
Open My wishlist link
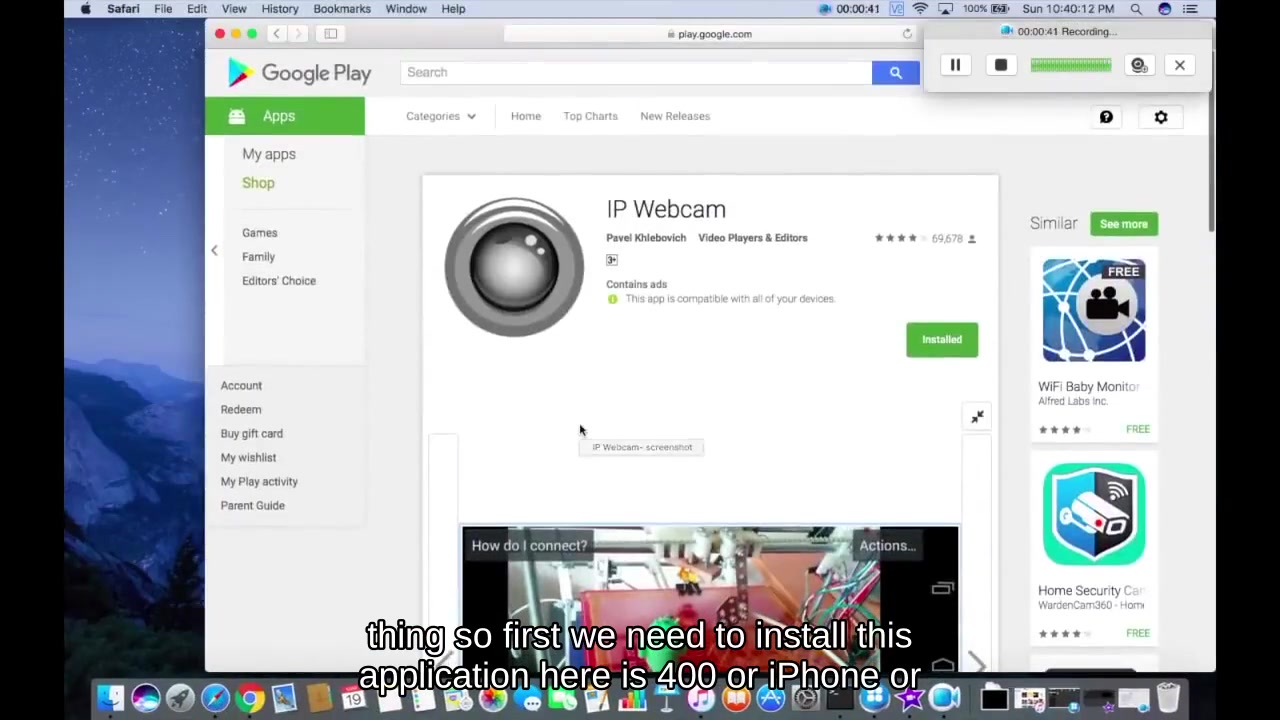[x=248, y=457]
